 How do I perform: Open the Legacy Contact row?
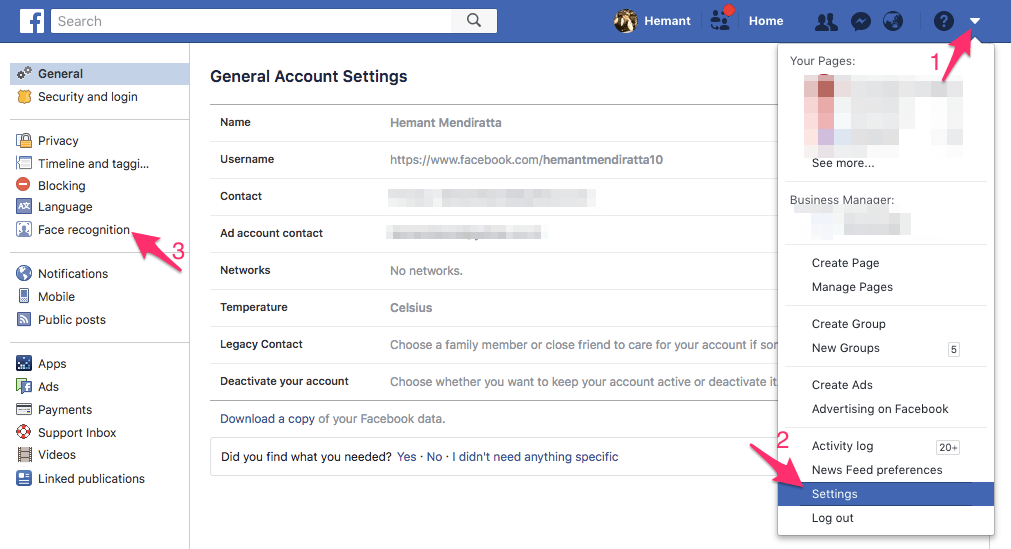click(x=494, y=344)
